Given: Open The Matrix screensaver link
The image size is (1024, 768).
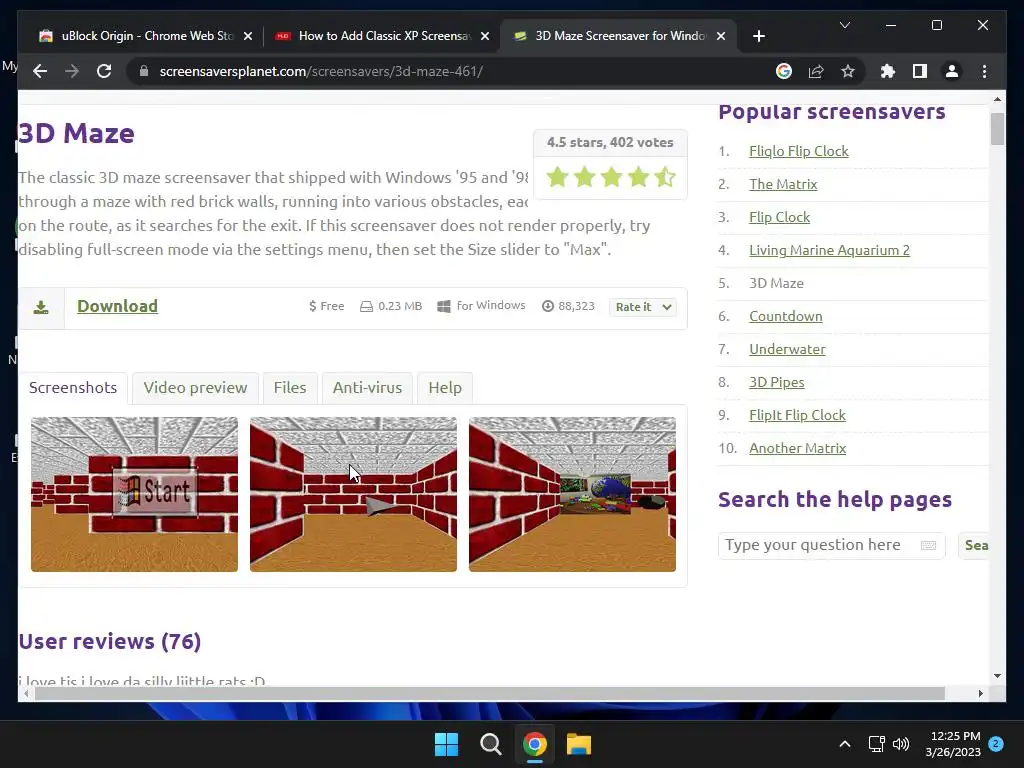Looking at the screenshot, I should coord(783,185).
